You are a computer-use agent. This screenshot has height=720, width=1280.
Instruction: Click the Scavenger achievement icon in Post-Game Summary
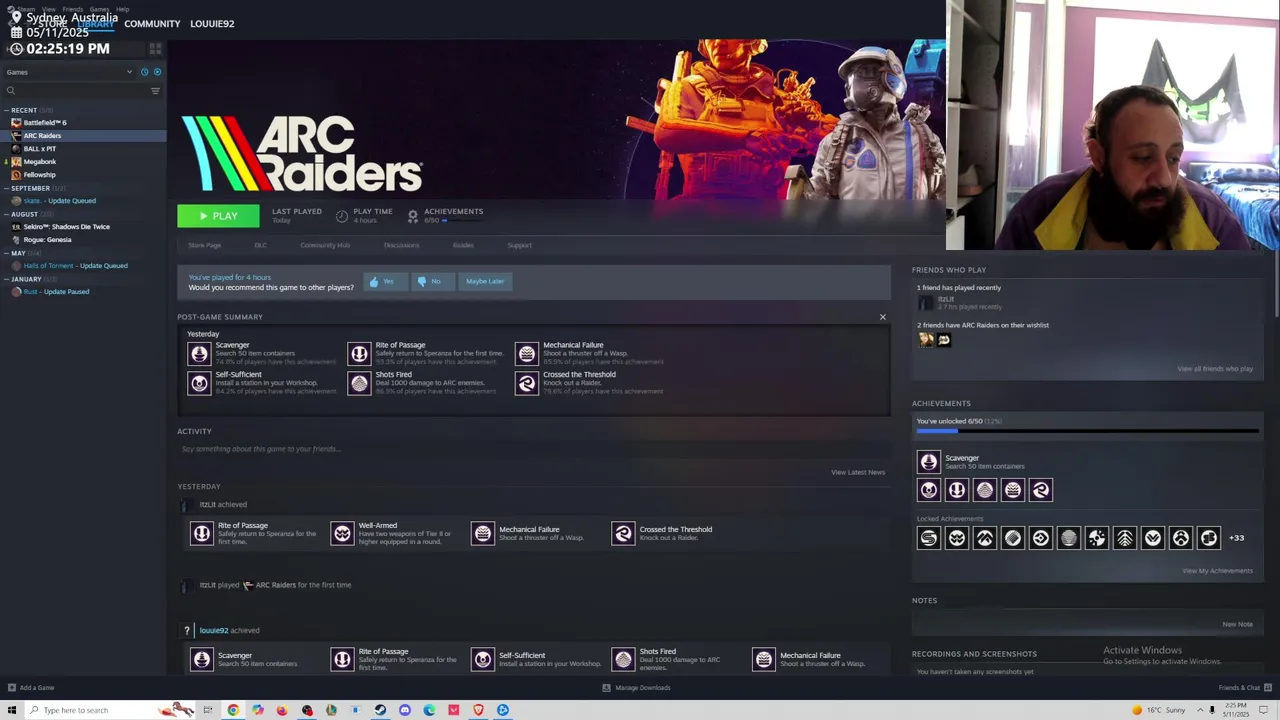(199, 353)
